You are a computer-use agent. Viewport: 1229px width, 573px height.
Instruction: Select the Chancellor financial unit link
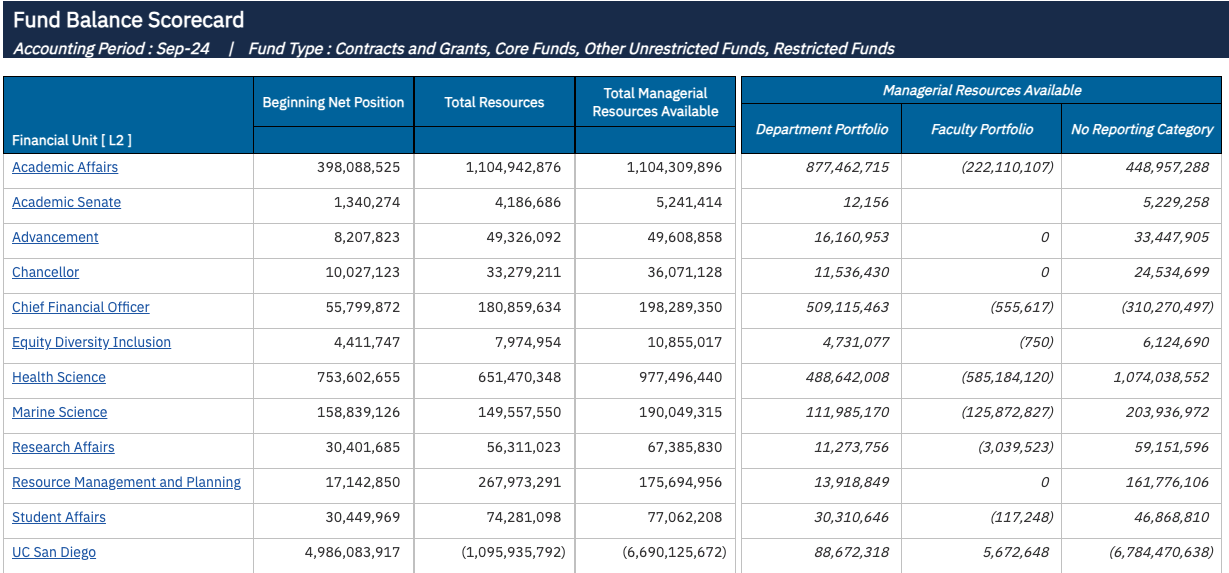45,272
